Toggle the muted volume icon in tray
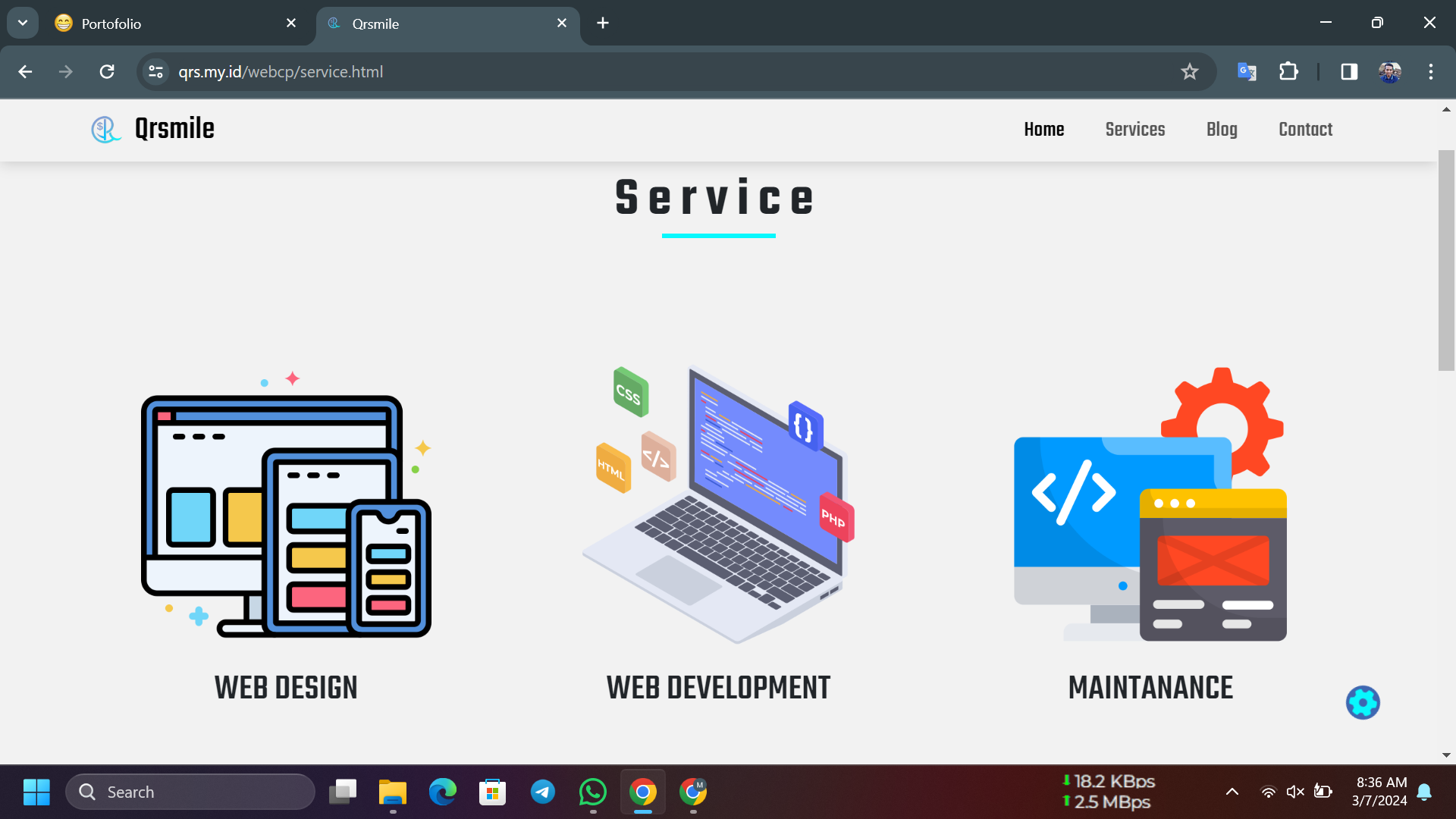 point(1295,792)
